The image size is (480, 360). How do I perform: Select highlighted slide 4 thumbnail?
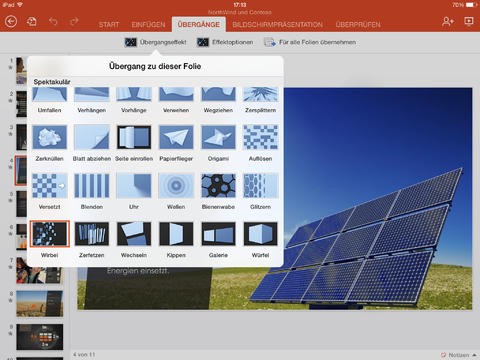pyautogui.click(x=21, y=170)
